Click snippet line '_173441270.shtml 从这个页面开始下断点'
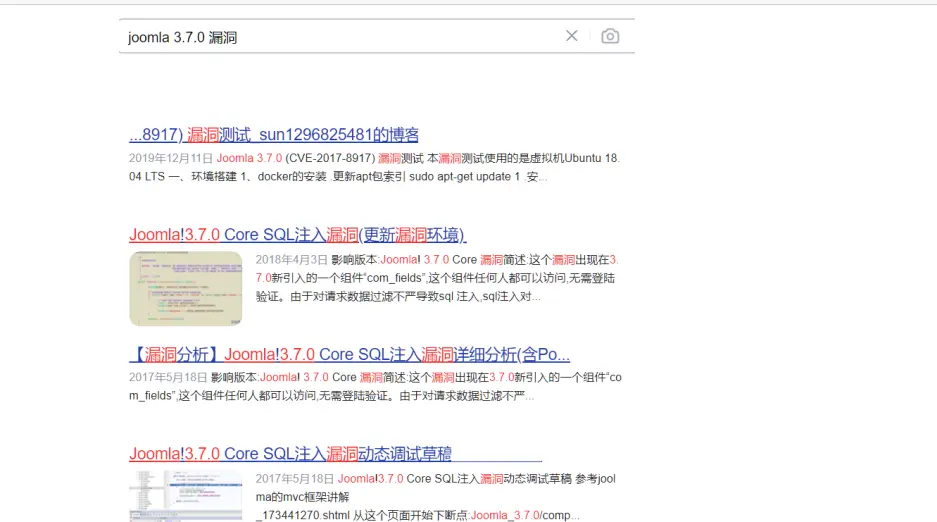 [418, 515]
